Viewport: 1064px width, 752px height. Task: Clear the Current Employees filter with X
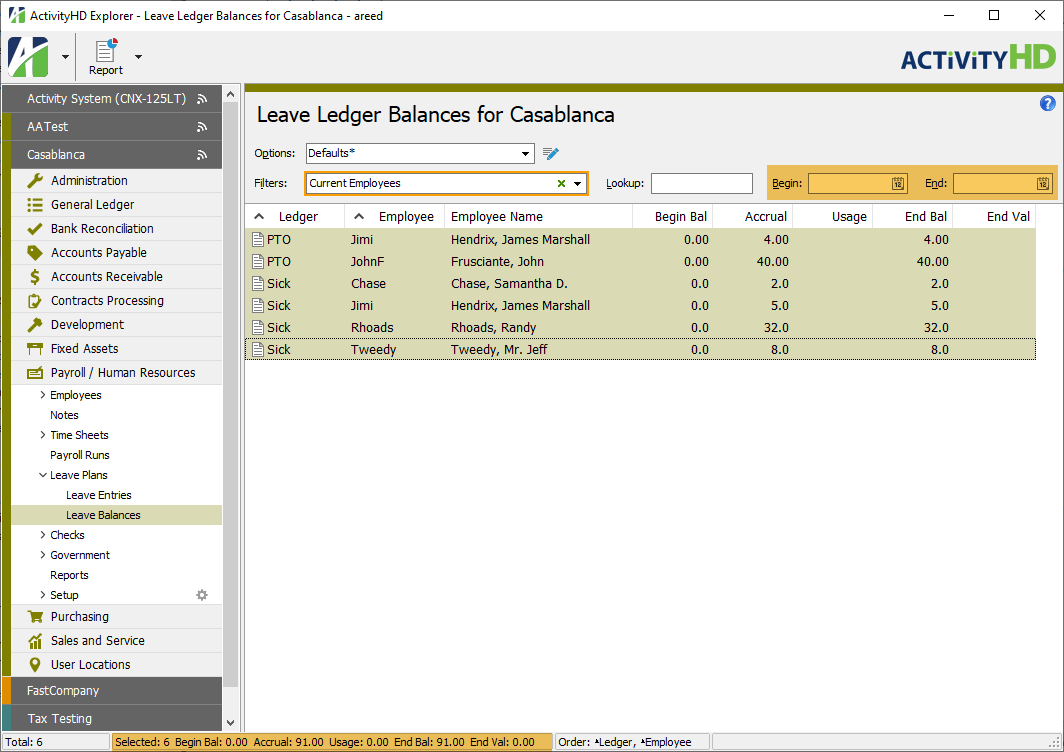pos(561,184)
